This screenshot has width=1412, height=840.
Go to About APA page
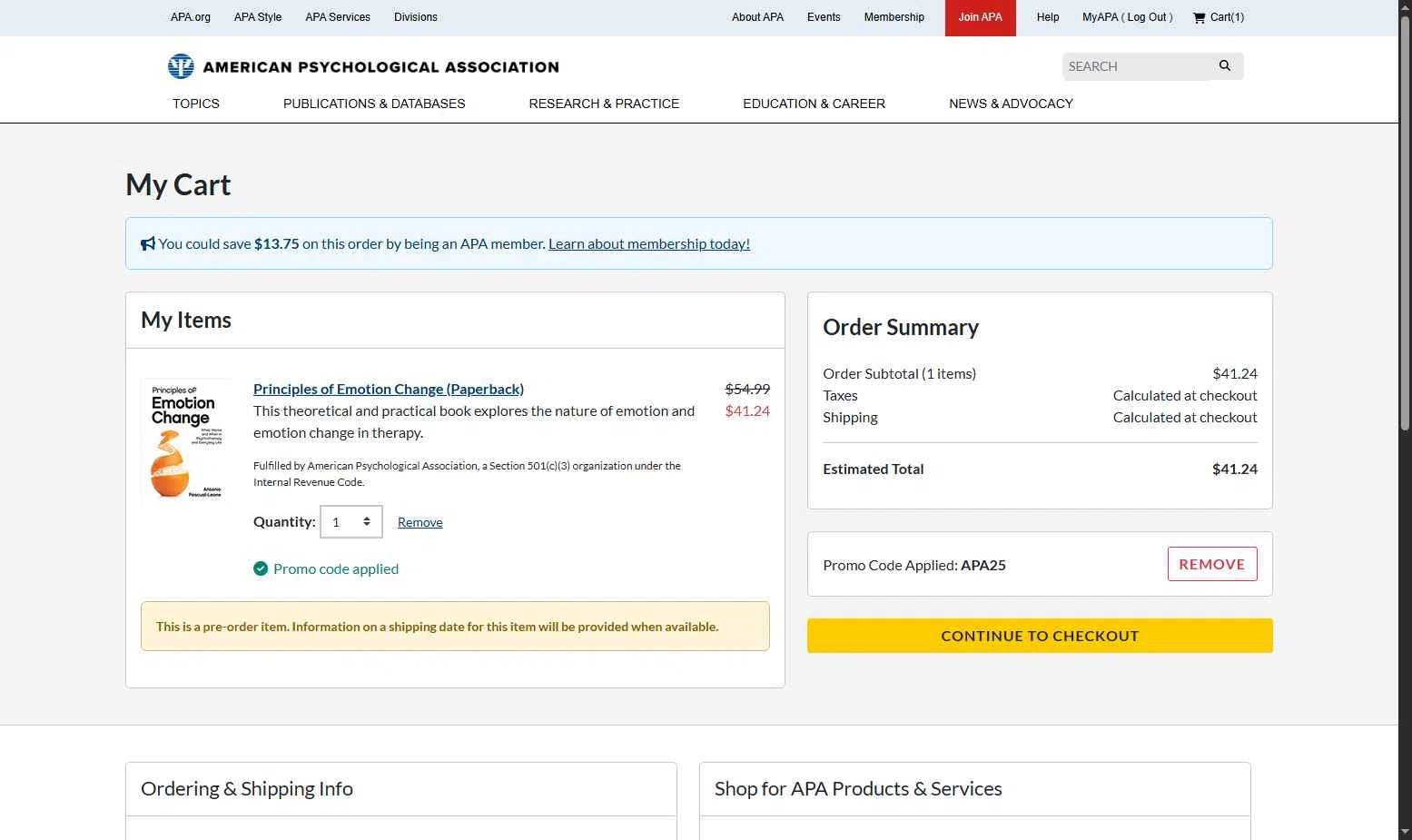(x=757, y=17)
